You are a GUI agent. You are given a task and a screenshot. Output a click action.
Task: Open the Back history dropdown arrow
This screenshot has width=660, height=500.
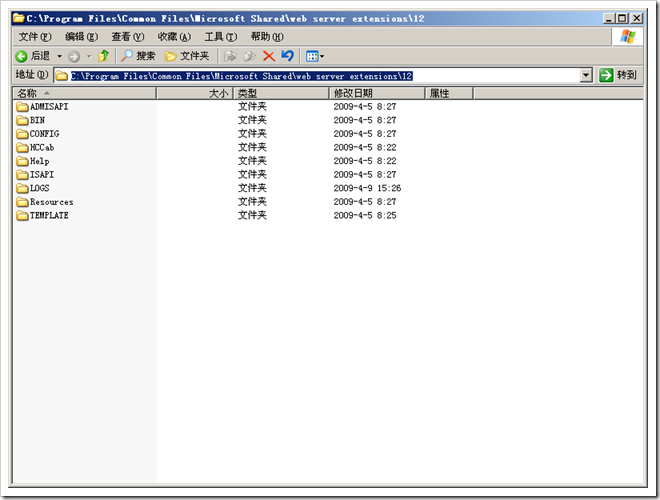click(x=59, y=56)
